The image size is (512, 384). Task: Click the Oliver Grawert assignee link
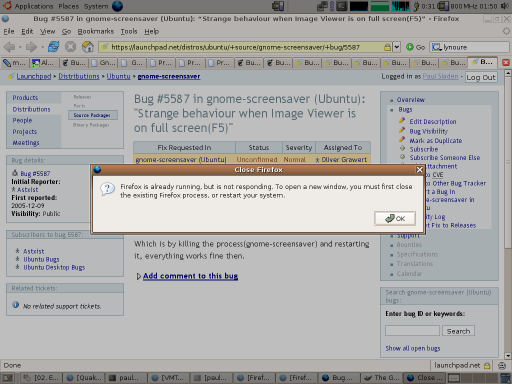click(344, 160)
